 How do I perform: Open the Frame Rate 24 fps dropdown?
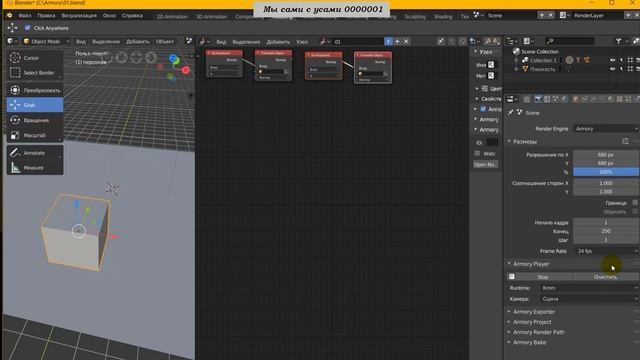point(606,251)
